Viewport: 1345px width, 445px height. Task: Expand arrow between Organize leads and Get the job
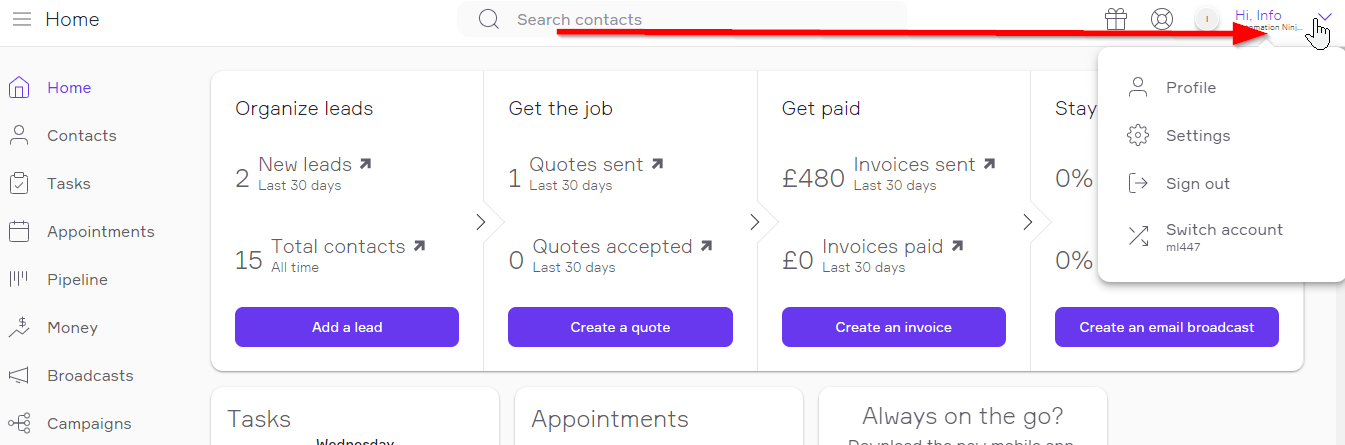481,222
